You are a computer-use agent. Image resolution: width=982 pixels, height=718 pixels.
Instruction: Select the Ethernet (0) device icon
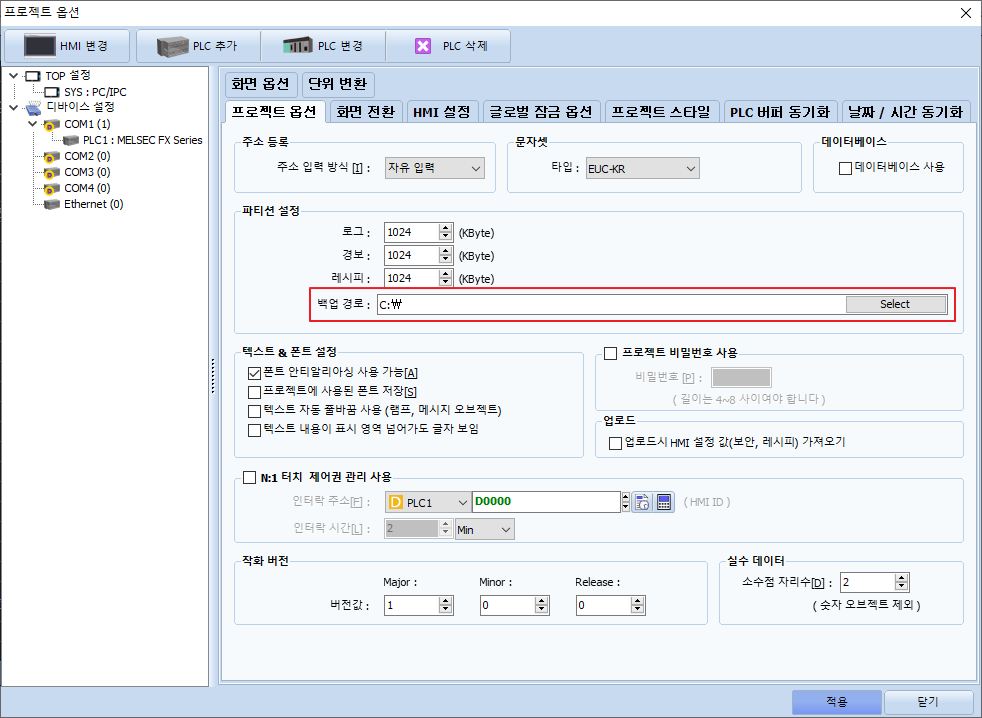click(52, 204)
